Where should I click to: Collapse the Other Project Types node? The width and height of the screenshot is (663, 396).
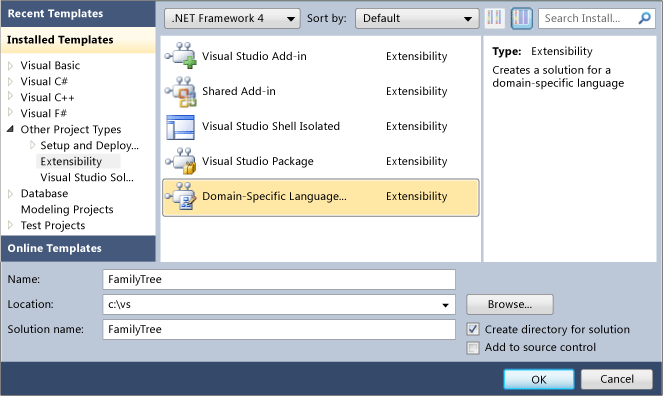pyautogui.click(x=11, y=129)
